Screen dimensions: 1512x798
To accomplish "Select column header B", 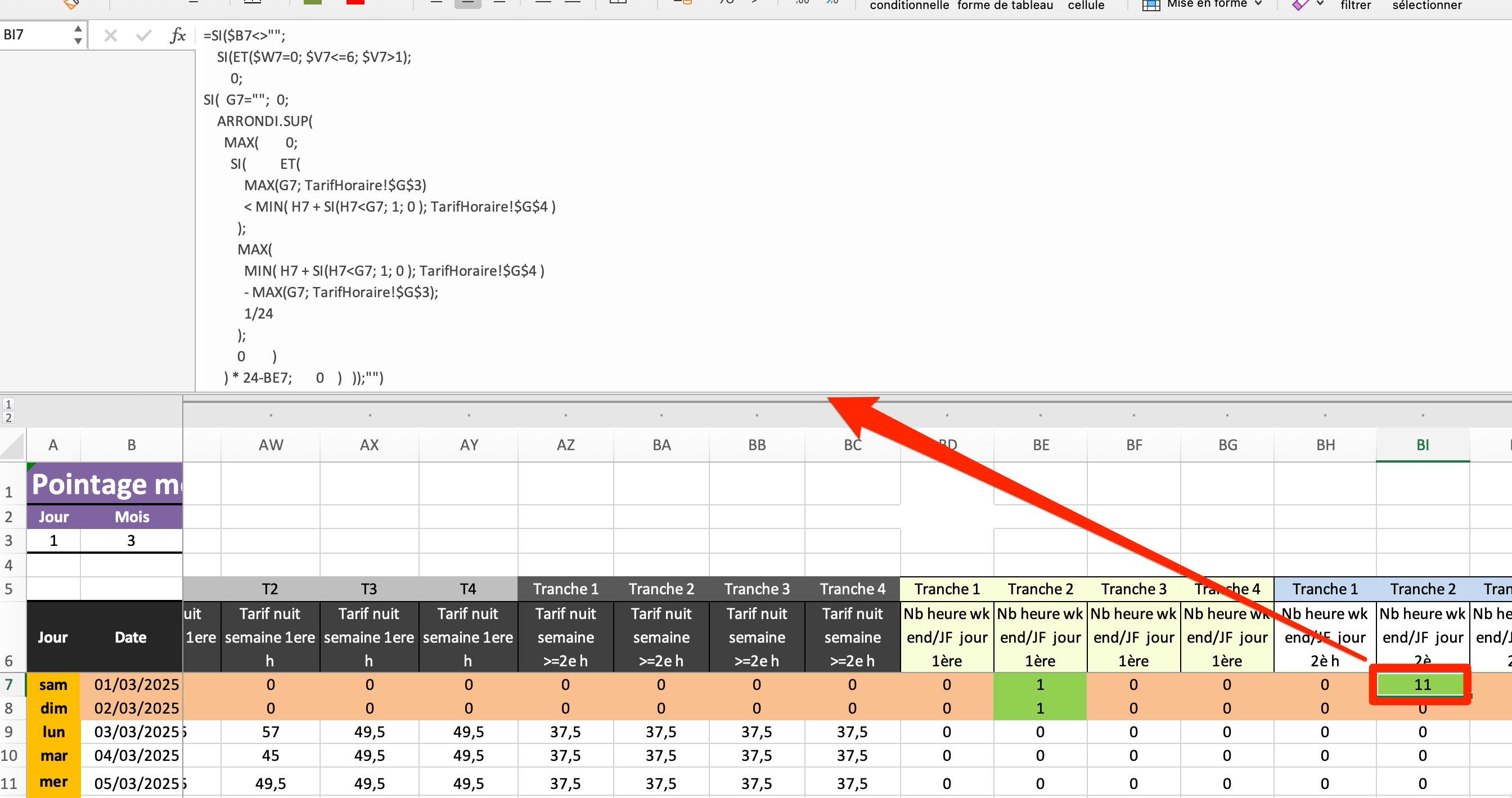I will click(132, 445).
